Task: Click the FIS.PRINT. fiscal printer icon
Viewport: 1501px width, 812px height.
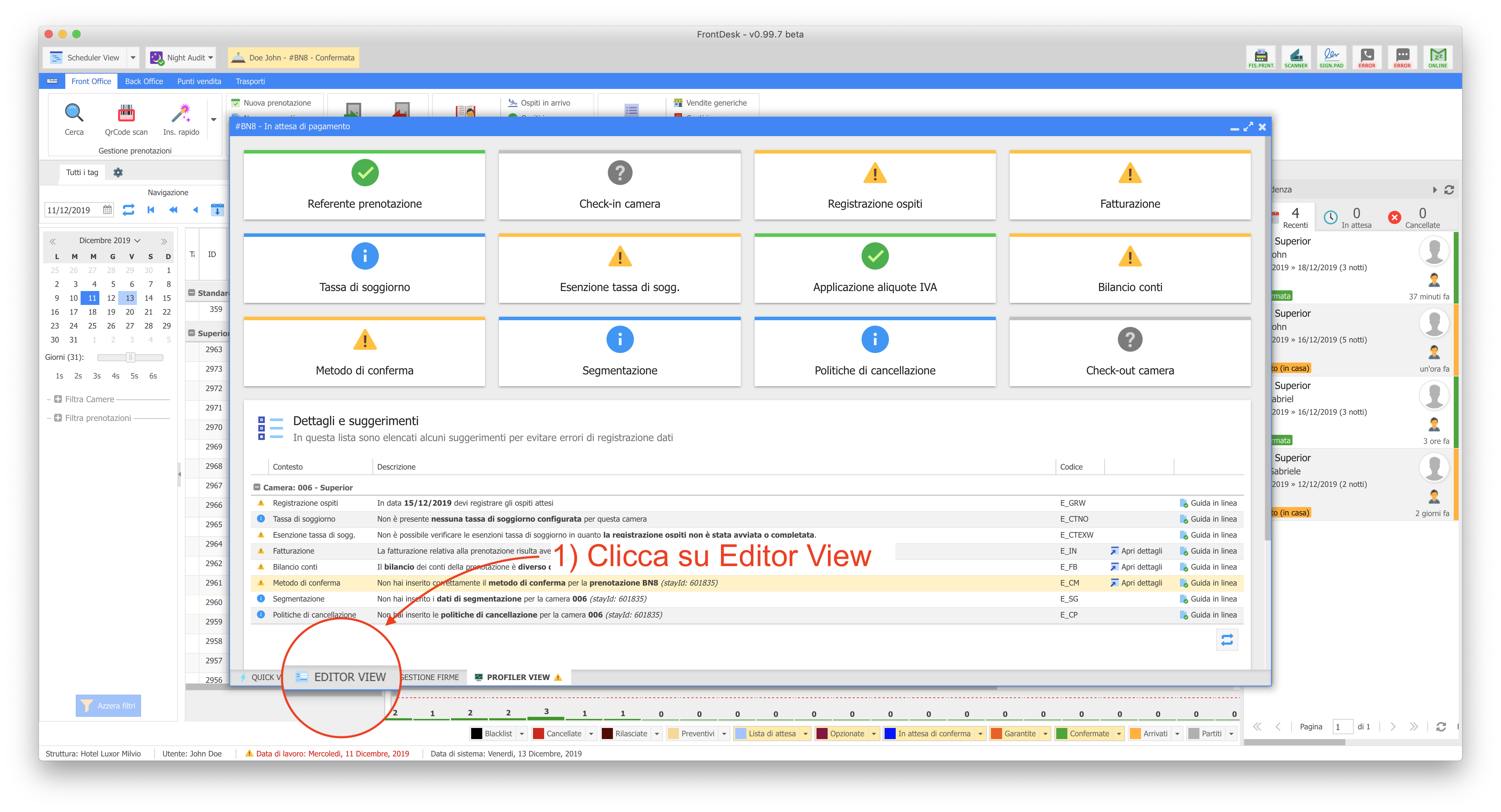Action: [1261, 57]
